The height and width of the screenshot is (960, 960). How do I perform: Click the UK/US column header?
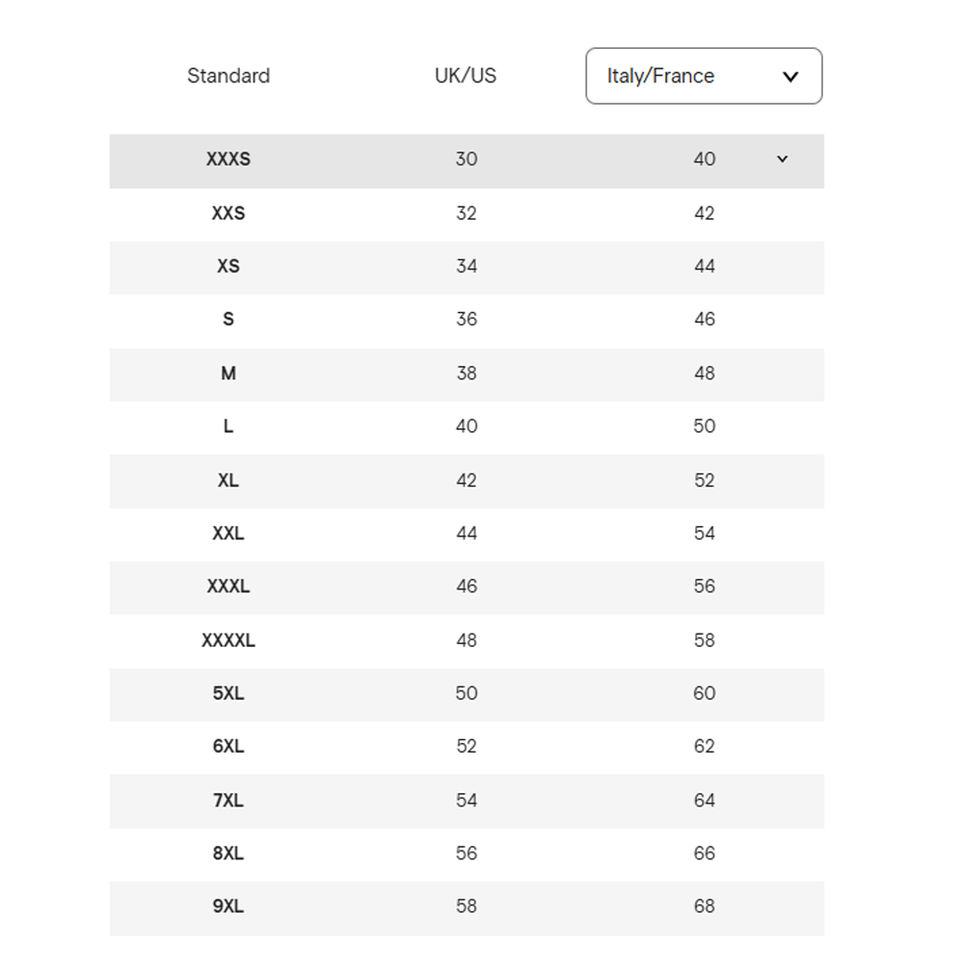click(x=465, y=76)
